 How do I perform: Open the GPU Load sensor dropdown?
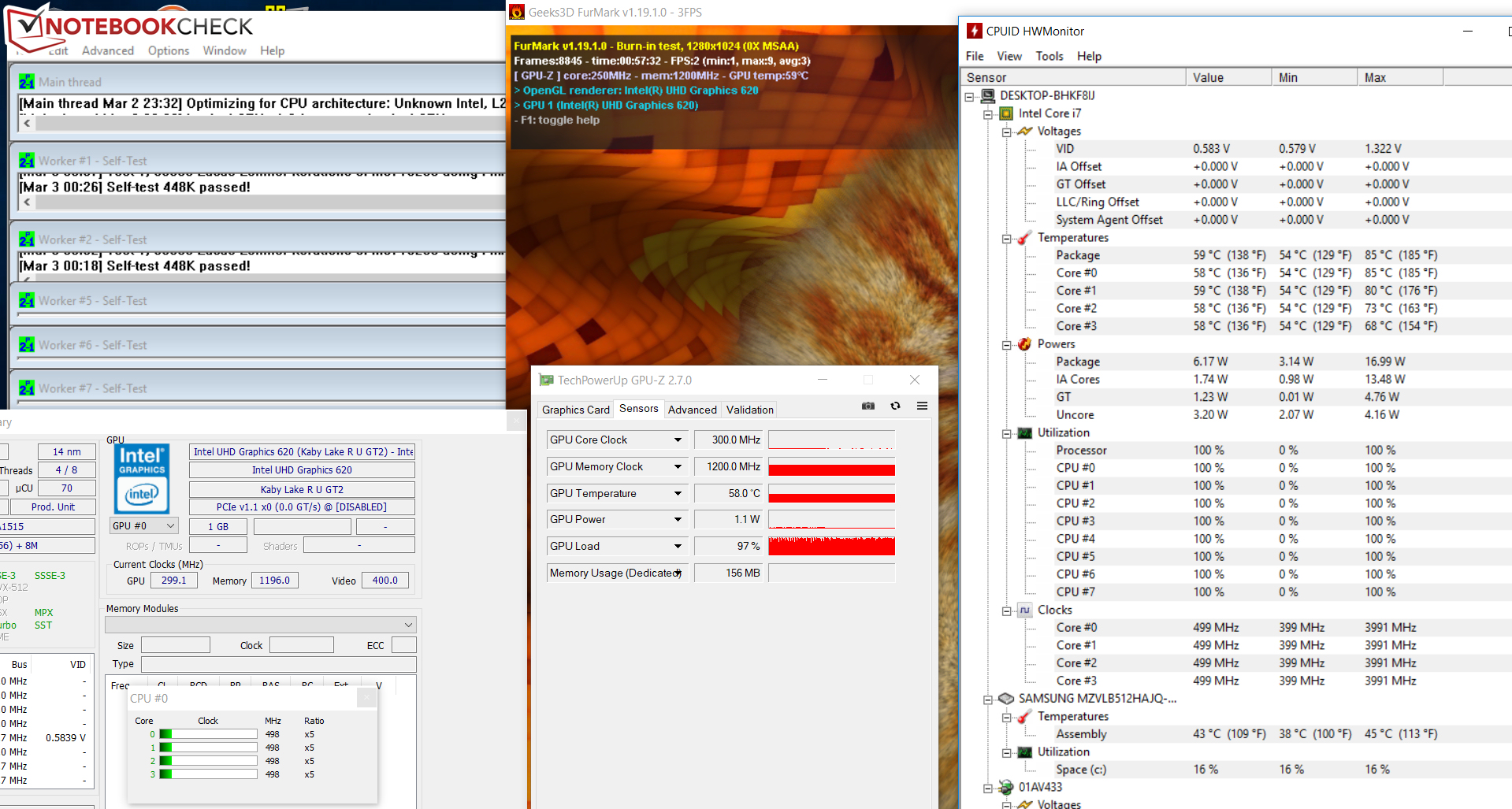(678, 546)
